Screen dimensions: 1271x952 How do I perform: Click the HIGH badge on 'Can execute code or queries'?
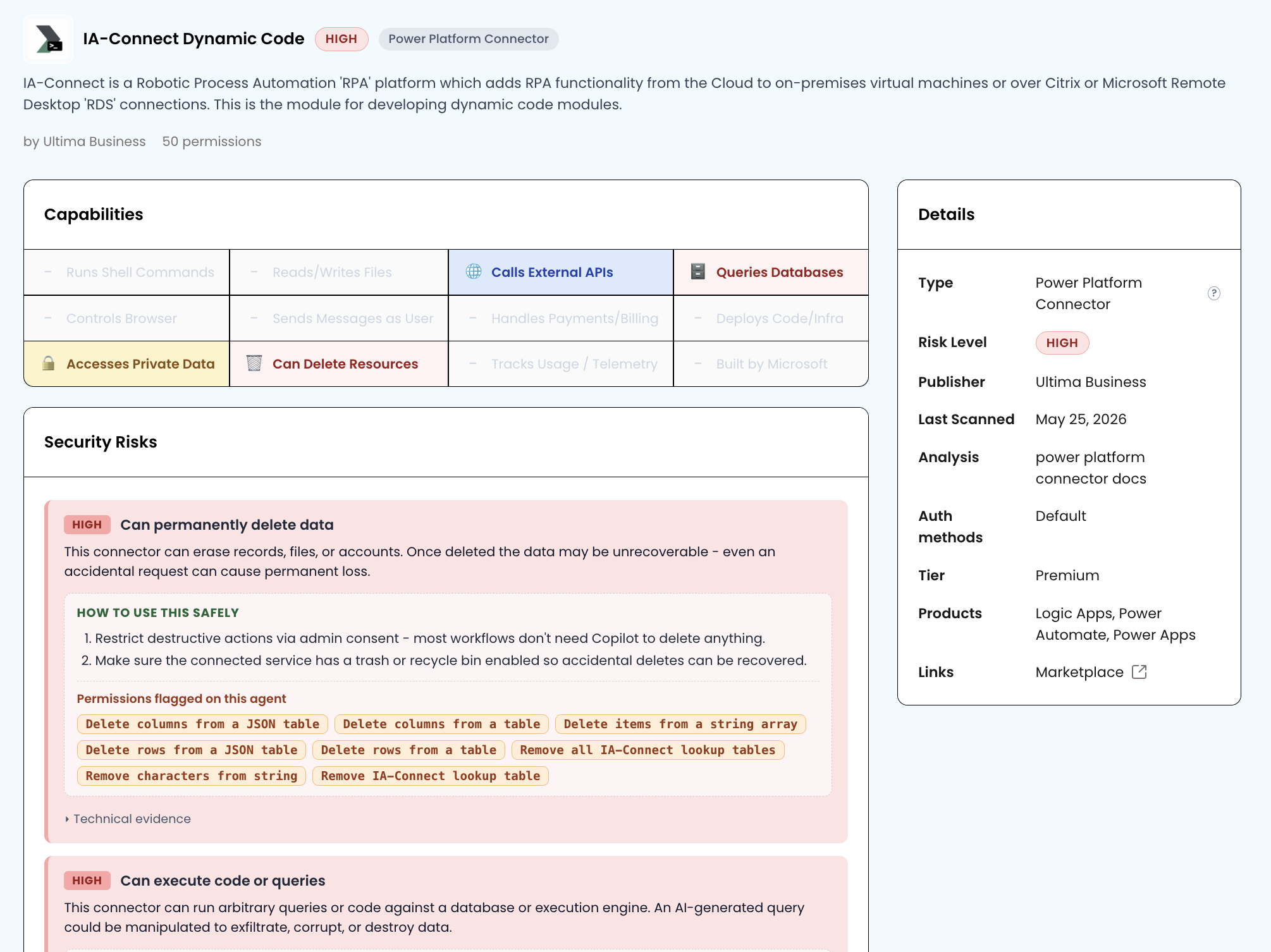pos(87,881)
